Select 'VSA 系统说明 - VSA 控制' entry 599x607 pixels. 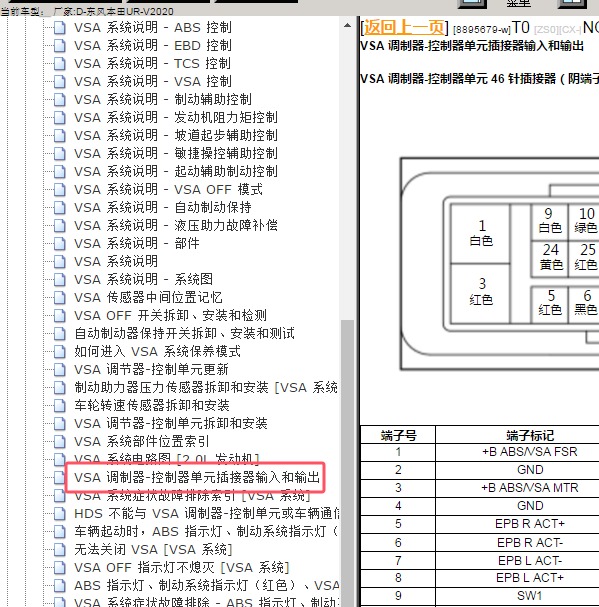[x=153, y=81]
